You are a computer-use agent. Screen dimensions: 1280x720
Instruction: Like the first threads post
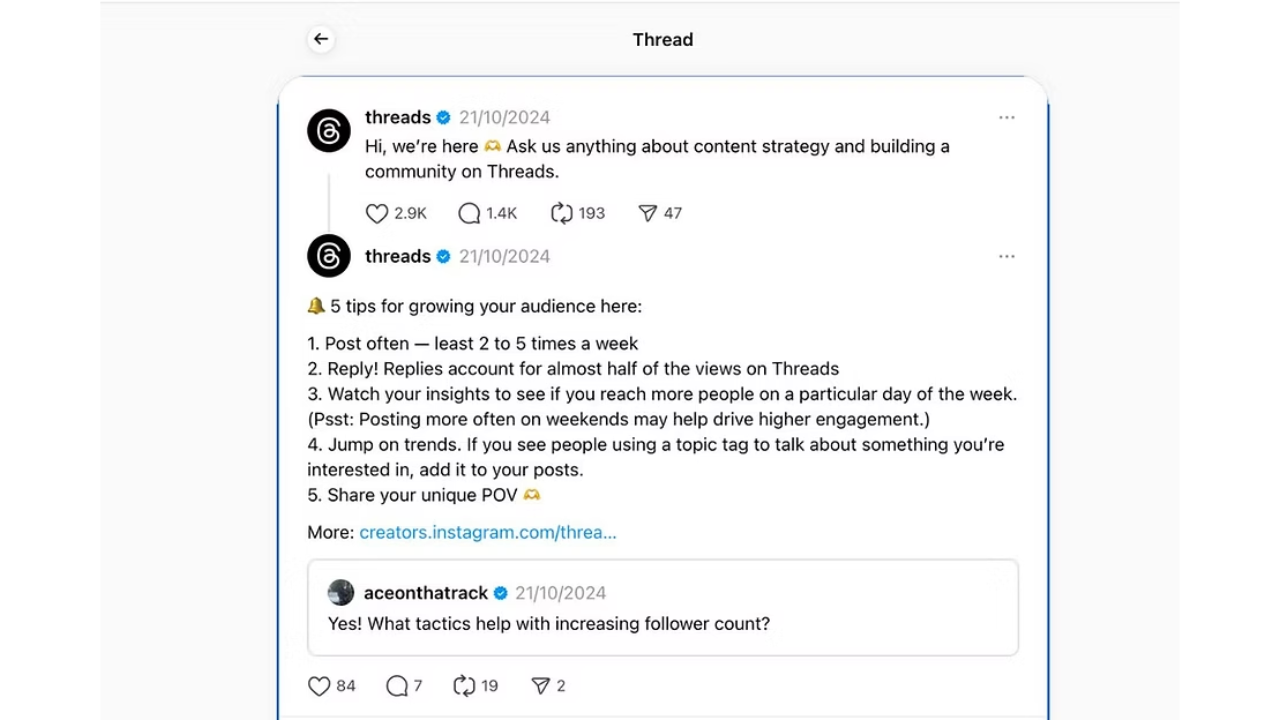tap(377, 213)
